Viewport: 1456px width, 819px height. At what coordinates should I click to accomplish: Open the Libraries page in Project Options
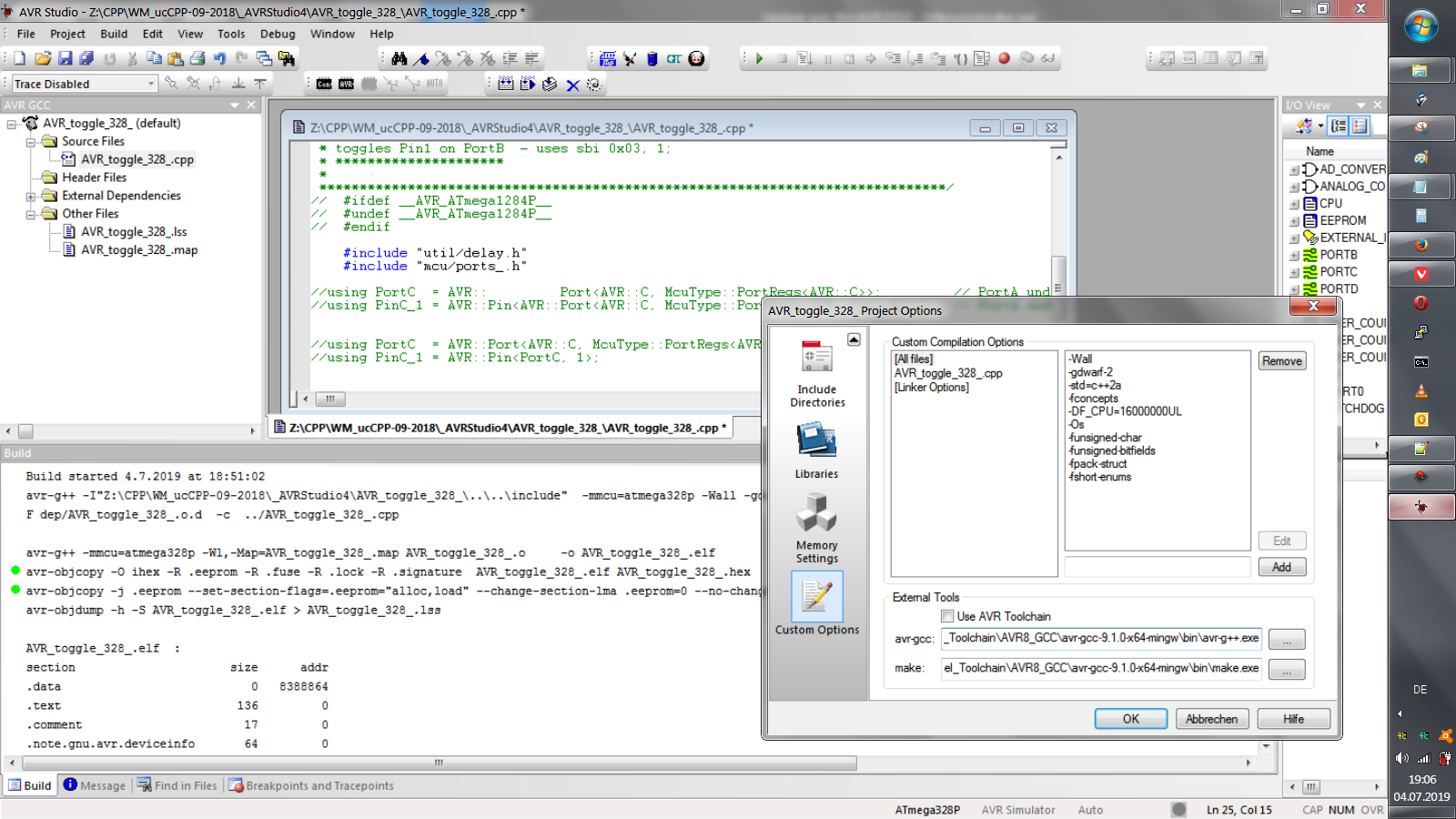click(816, 450)
